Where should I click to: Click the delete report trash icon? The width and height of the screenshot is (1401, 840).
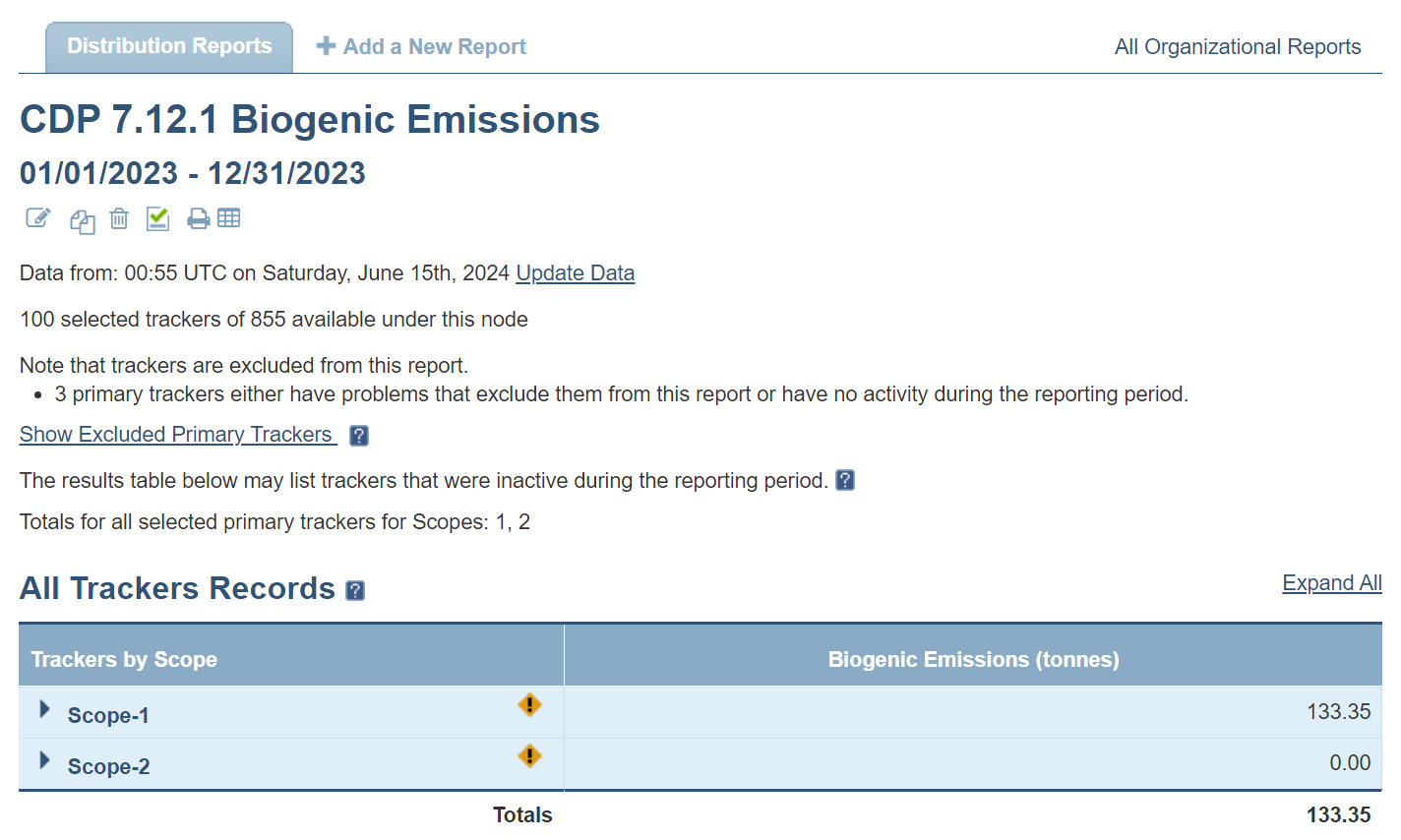click(119, 218)
